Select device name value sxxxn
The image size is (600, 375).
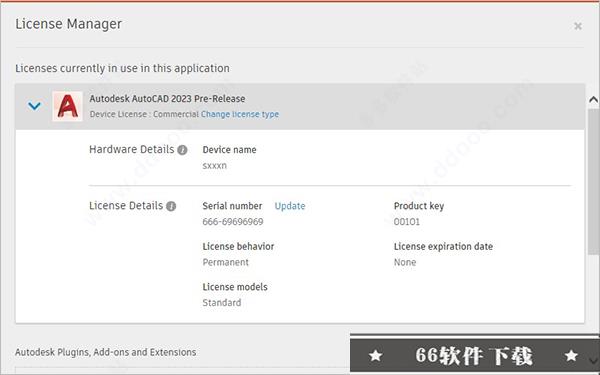pyautogui.click(x=214, y=166)
